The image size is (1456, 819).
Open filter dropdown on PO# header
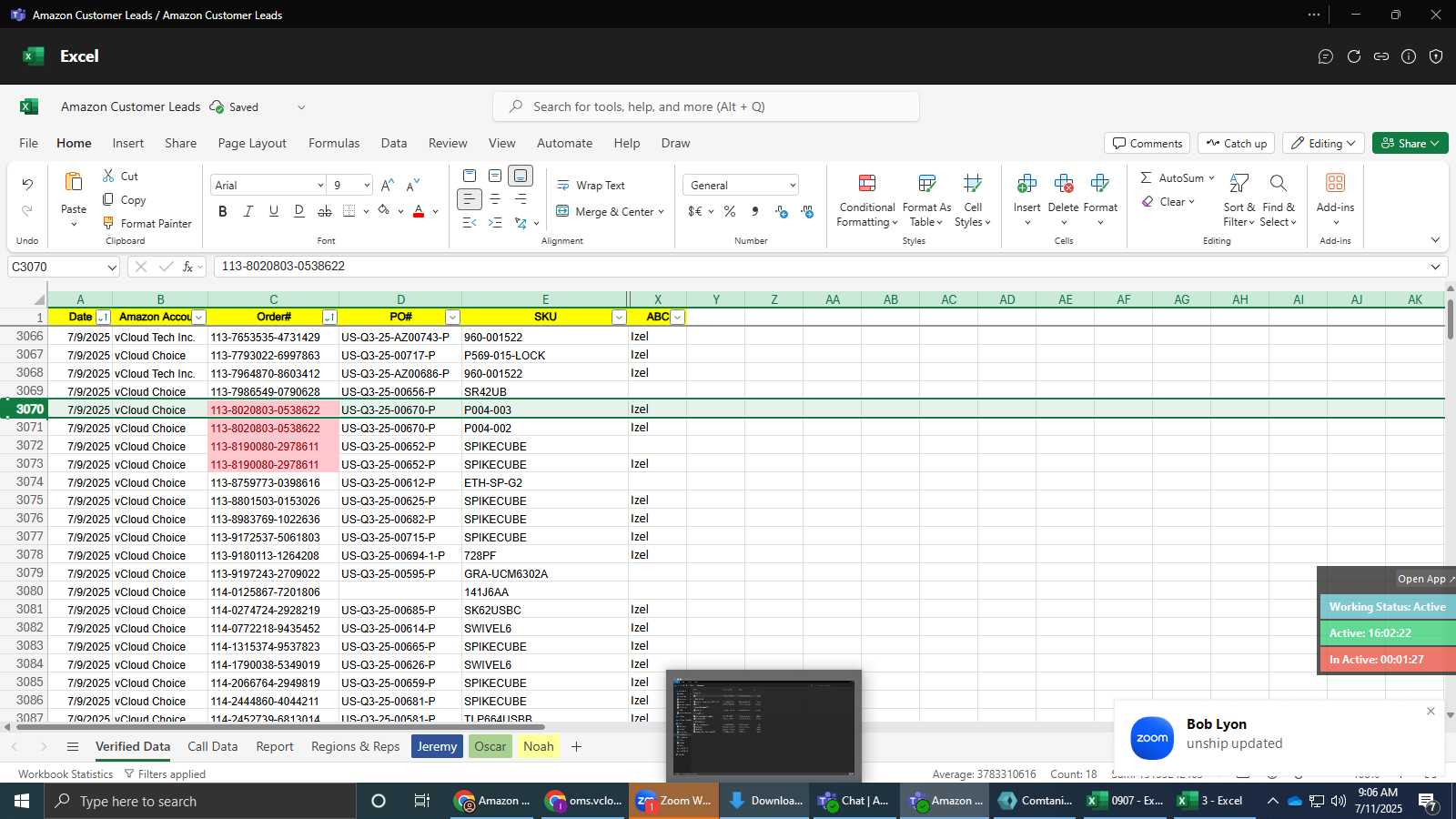pos(452,318)
